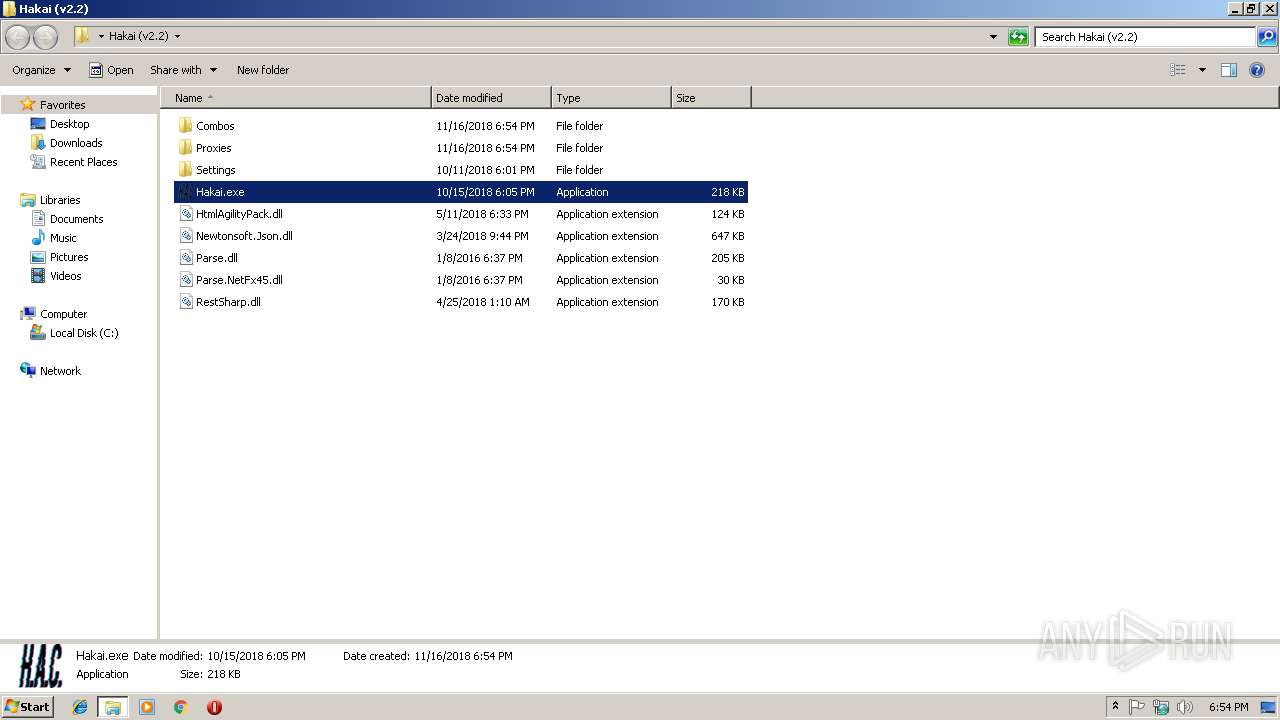Open the Pictures library
This screenshot has width=1280, height=720.
coord(69,257)
